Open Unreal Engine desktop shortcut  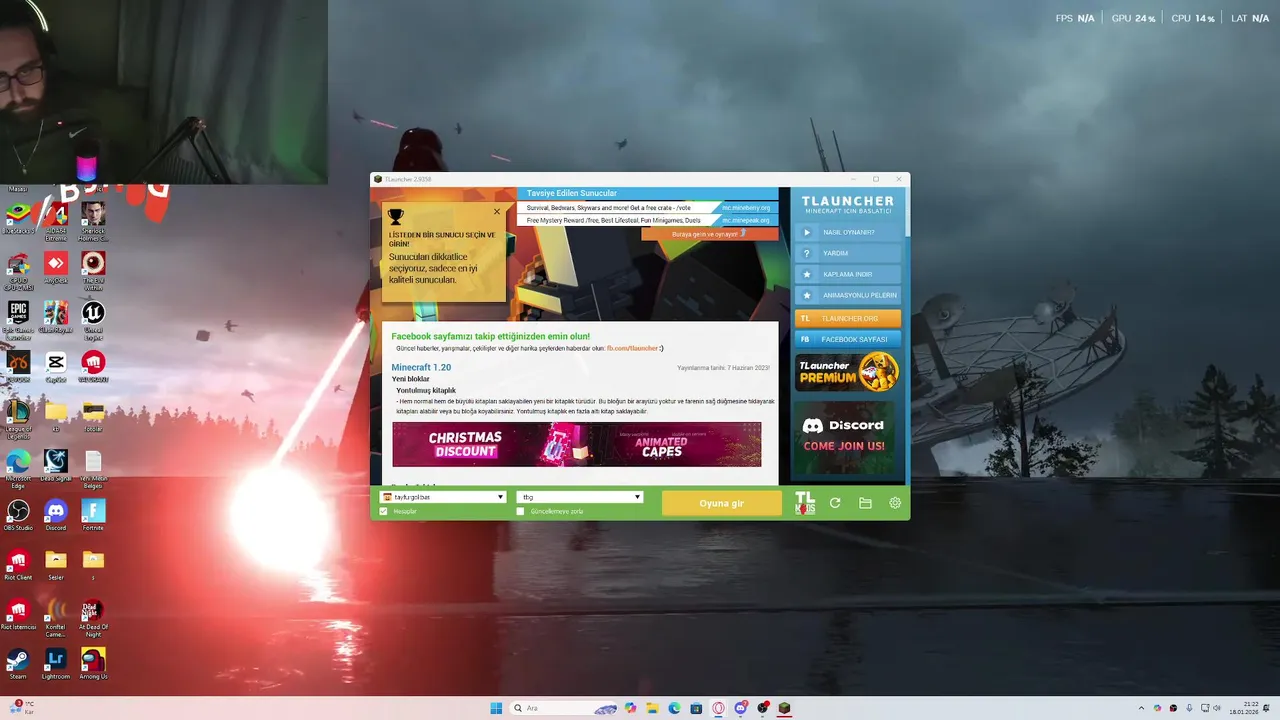point(93,320)
